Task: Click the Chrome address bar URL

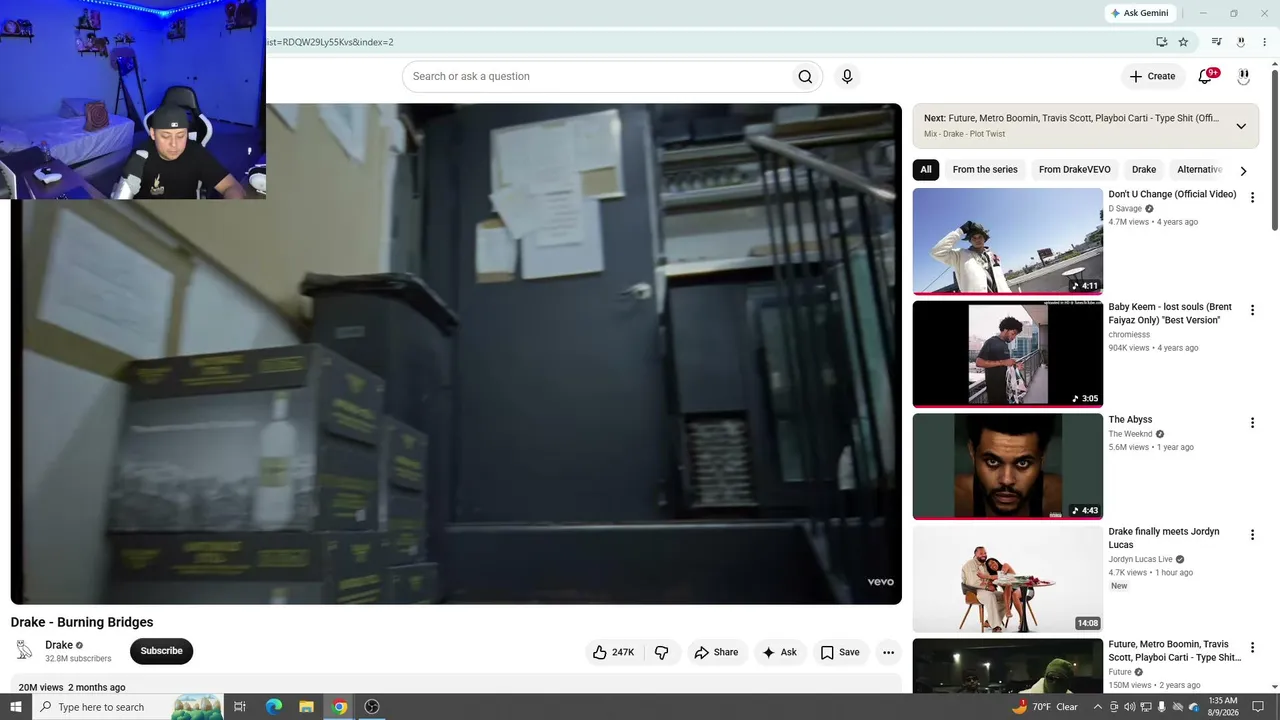Action: pyautogui.click(x=330, y=42)
